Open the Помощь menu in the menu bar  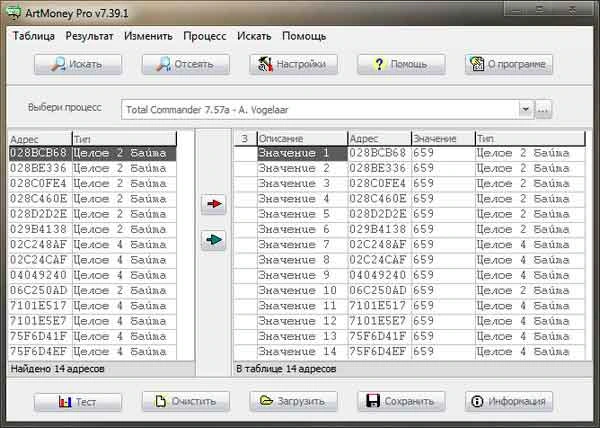pos(304,36)
